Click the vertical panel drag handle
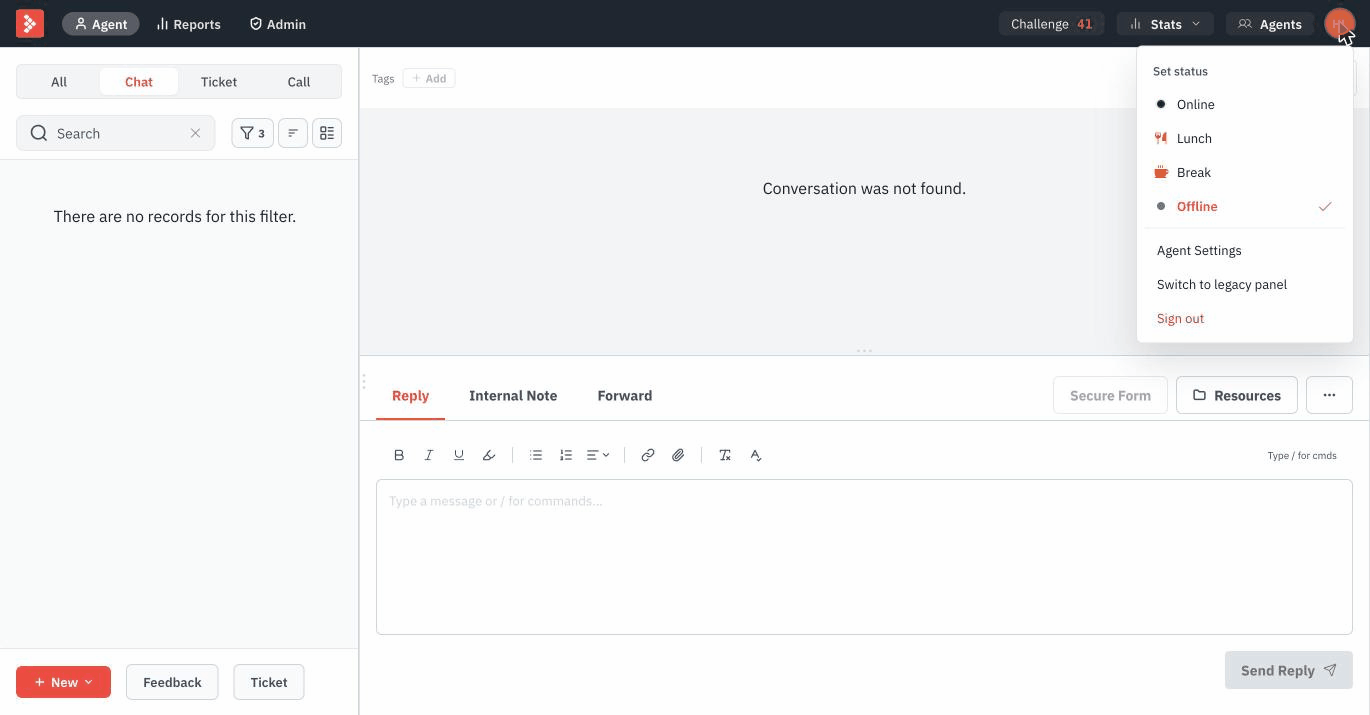Image resolution: width=1370 pixels, height=715 pixels. (x=364, y=381)
